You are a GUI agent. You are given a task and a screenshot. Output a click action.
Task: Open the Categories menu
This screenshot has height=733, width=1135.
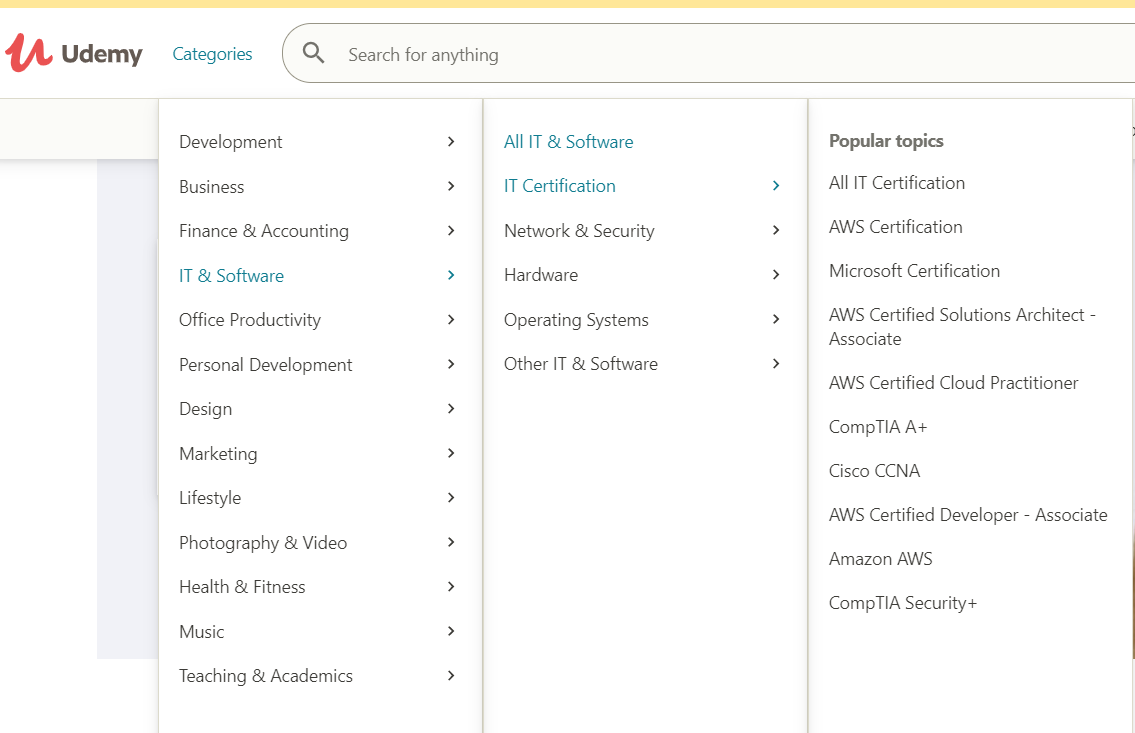(212, 54)
